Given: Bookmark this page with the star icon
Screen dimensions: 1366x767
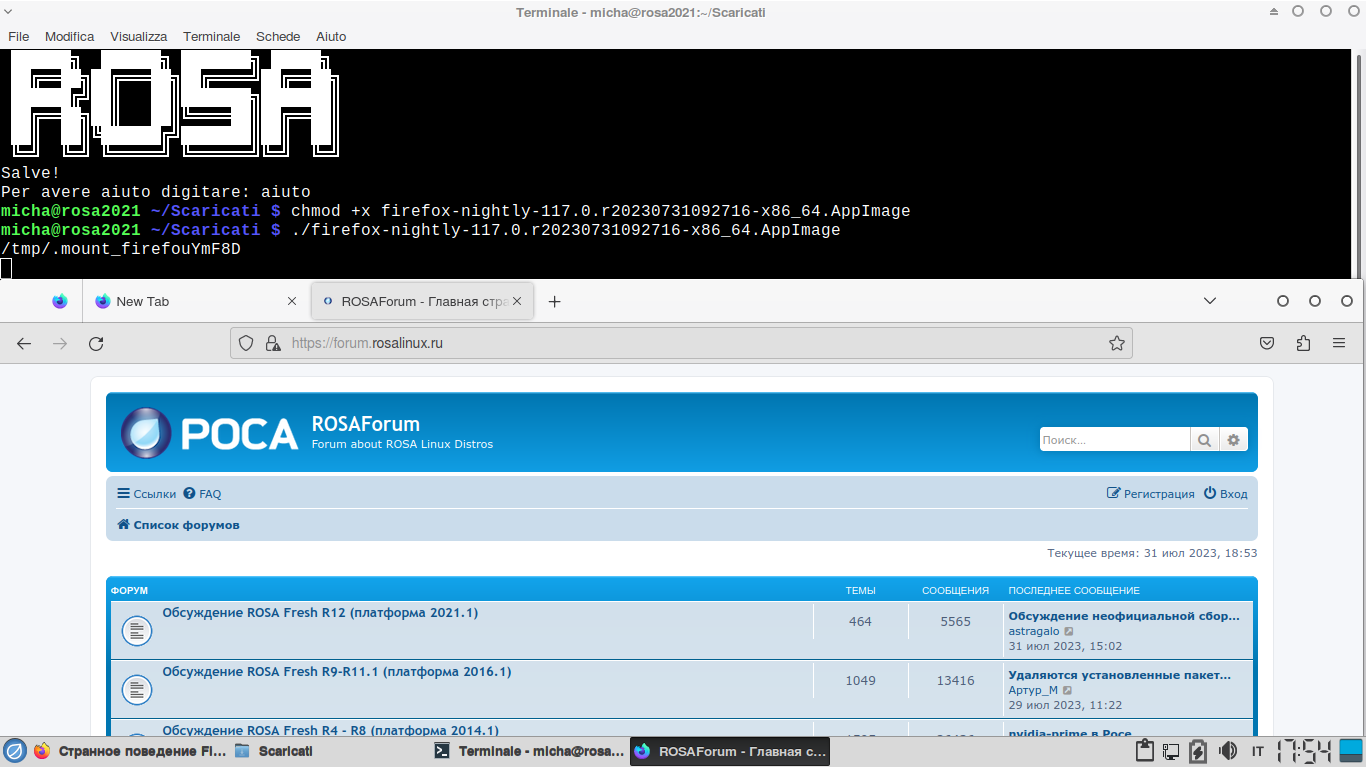Looking at the screenshot, I should point(1117,343).
